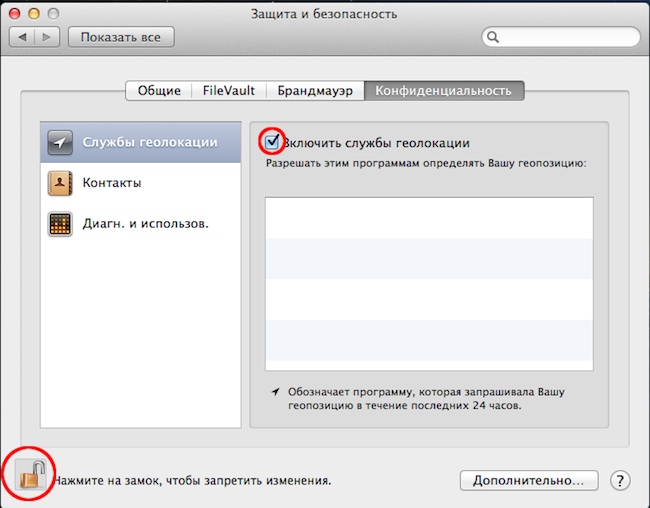Click the round help question mark button

tap(620, 480)
